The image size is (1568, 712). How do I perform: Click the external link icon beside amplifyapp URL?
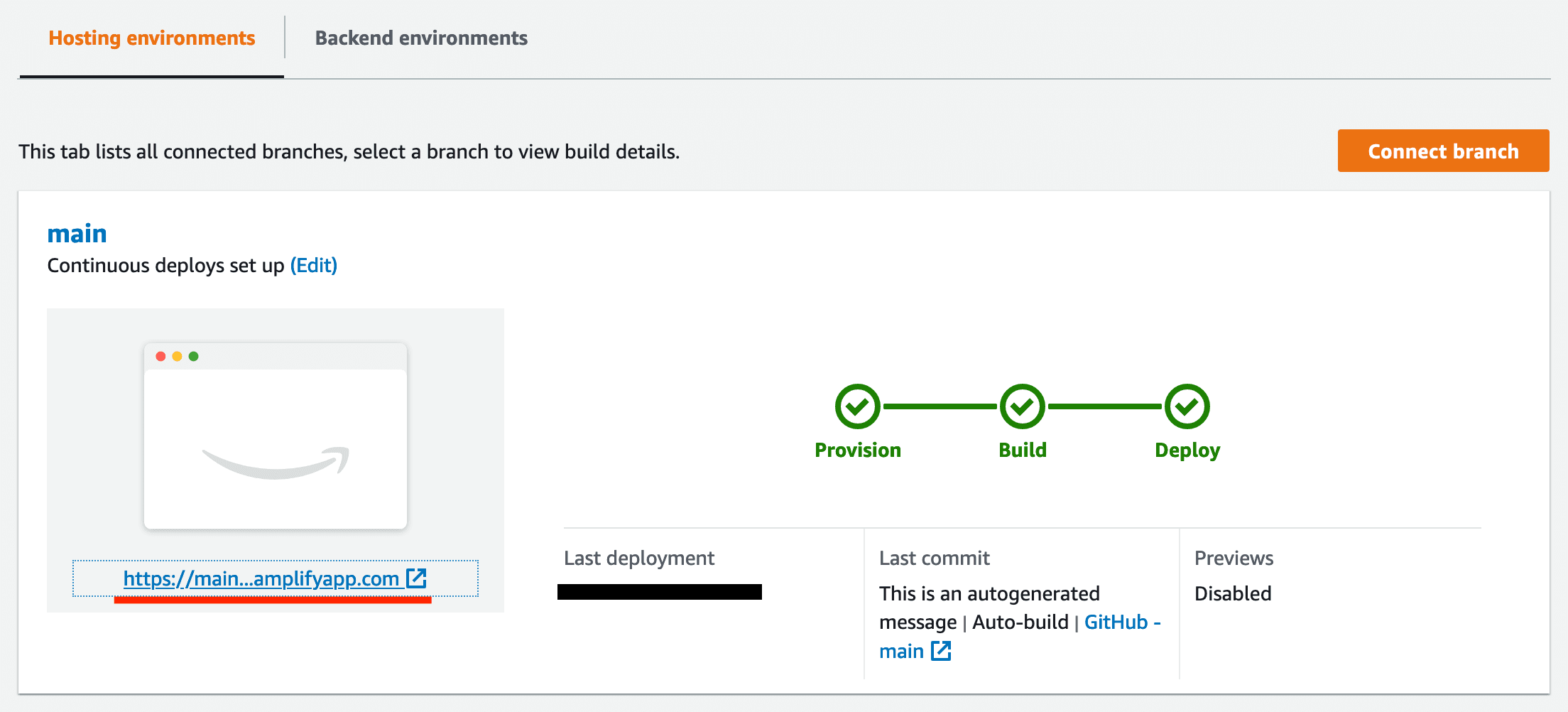click(416, 578)
